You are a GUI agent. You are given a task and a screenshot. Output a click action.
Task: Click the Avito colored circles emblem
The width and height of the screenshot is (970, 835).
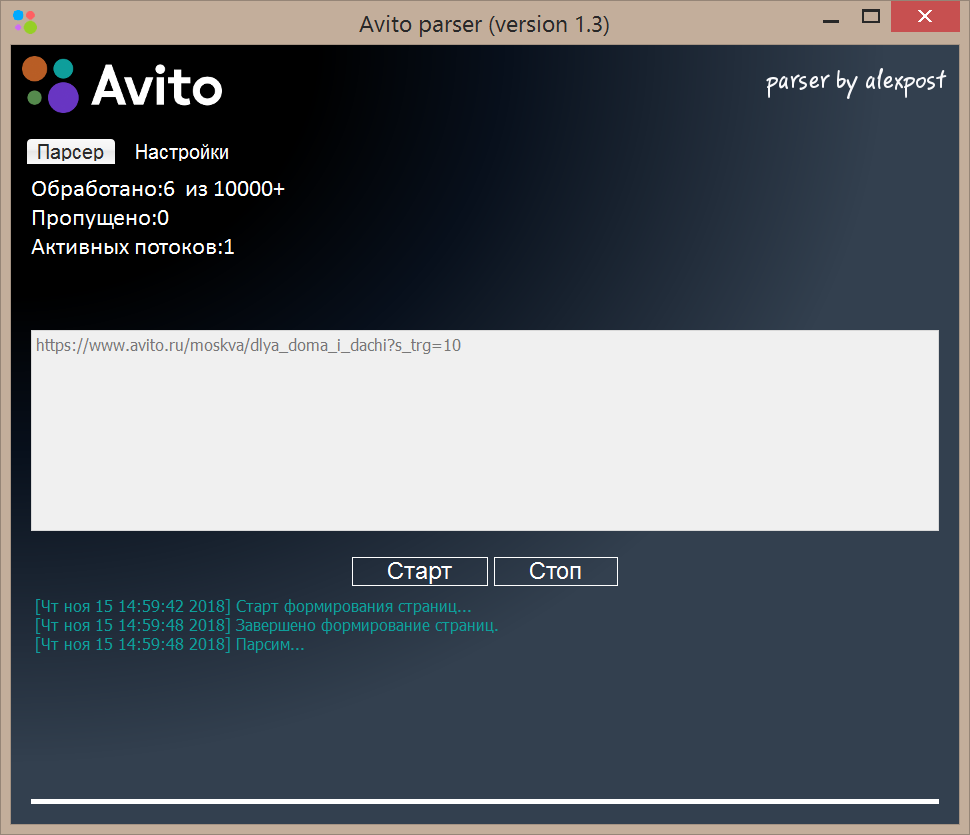point(50,84)
